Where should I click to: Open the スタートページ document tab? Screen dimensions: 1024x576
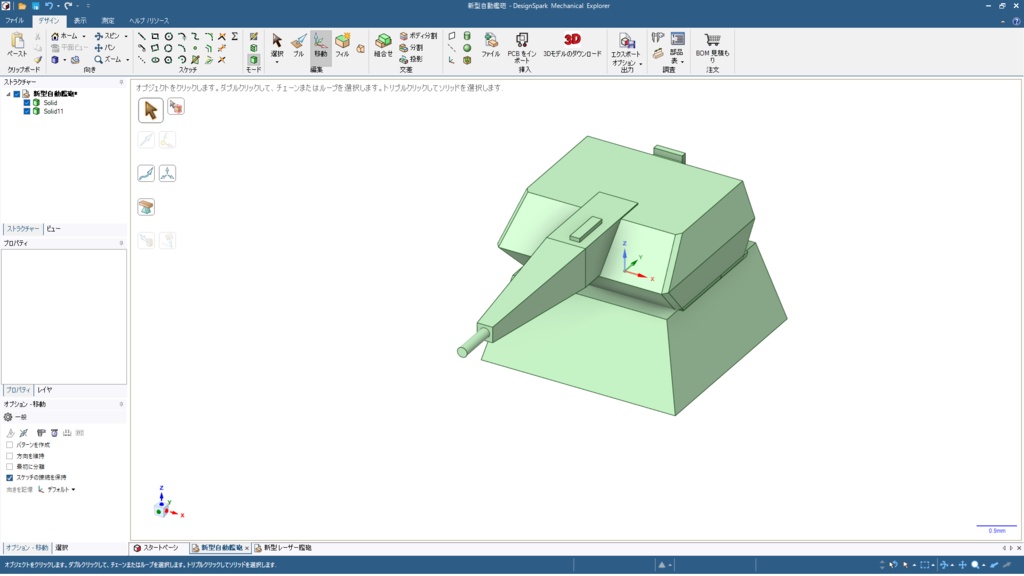click(x=156, y=548)
